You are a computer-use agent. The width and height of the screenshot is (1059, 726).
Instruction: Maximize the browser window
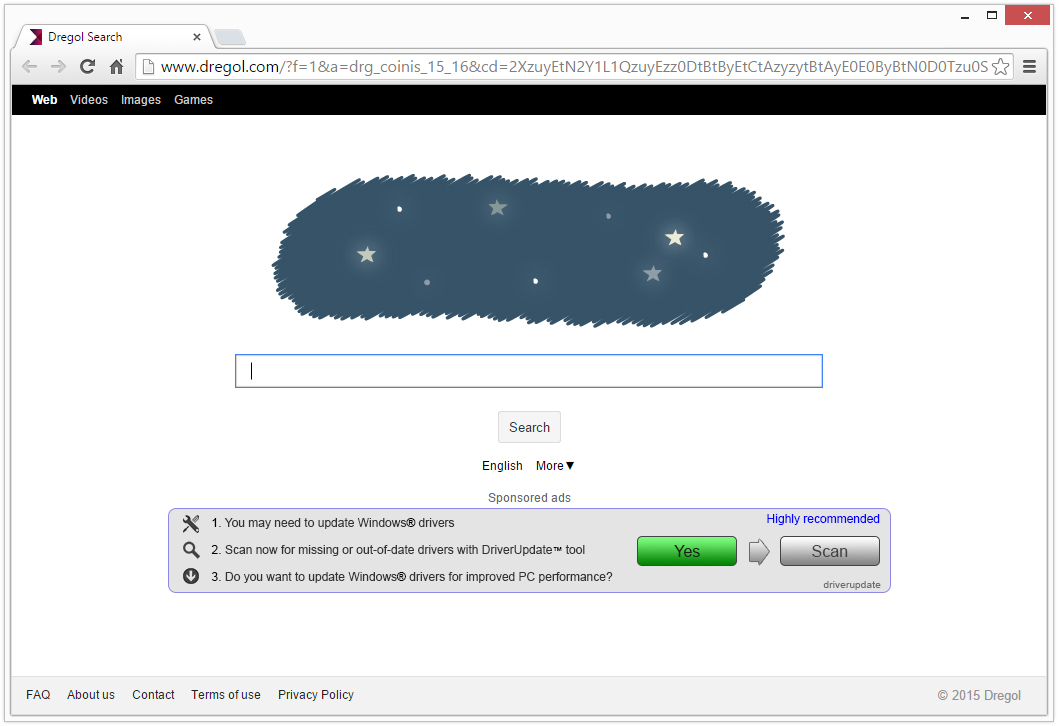click(x=991, y=16)
